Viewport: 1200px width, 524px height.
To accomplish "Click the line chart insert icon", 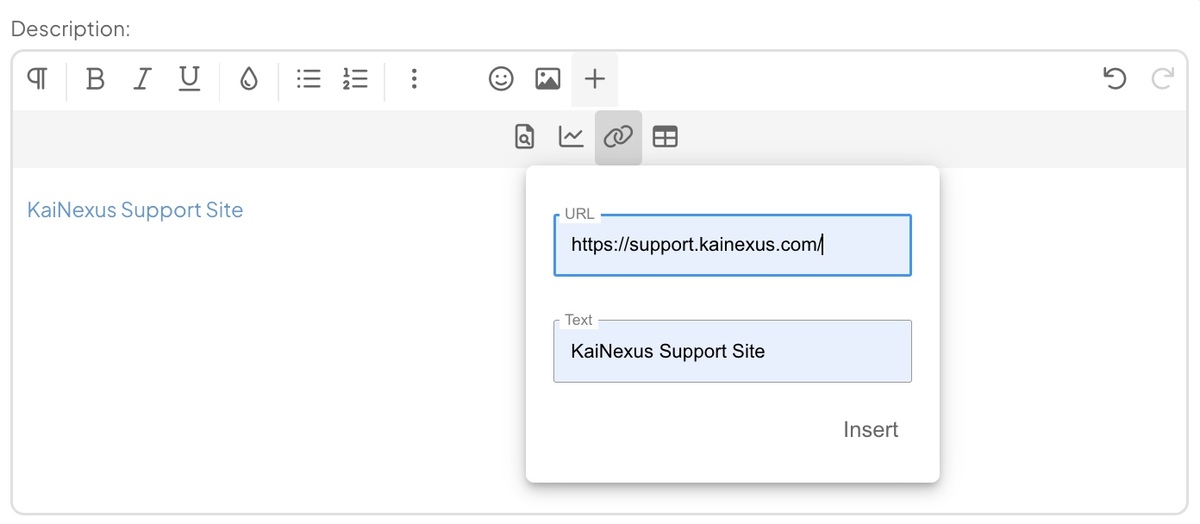I will [x=571, y=137].
